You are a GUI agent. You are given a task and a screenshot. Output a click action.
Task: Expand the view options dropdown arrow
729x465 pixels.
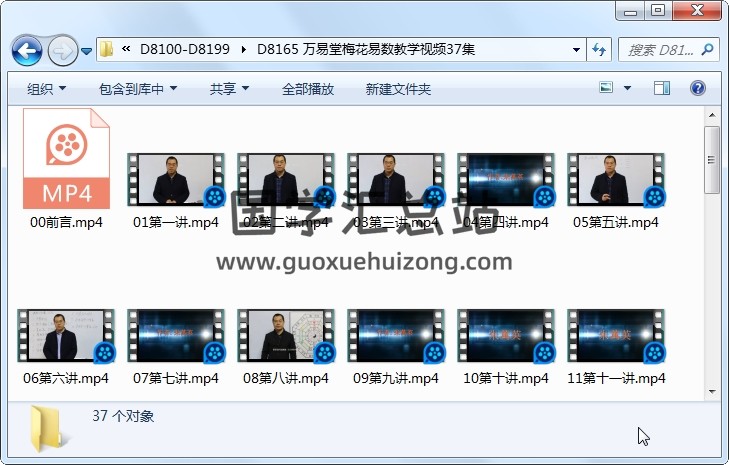(x=628, y=89)
